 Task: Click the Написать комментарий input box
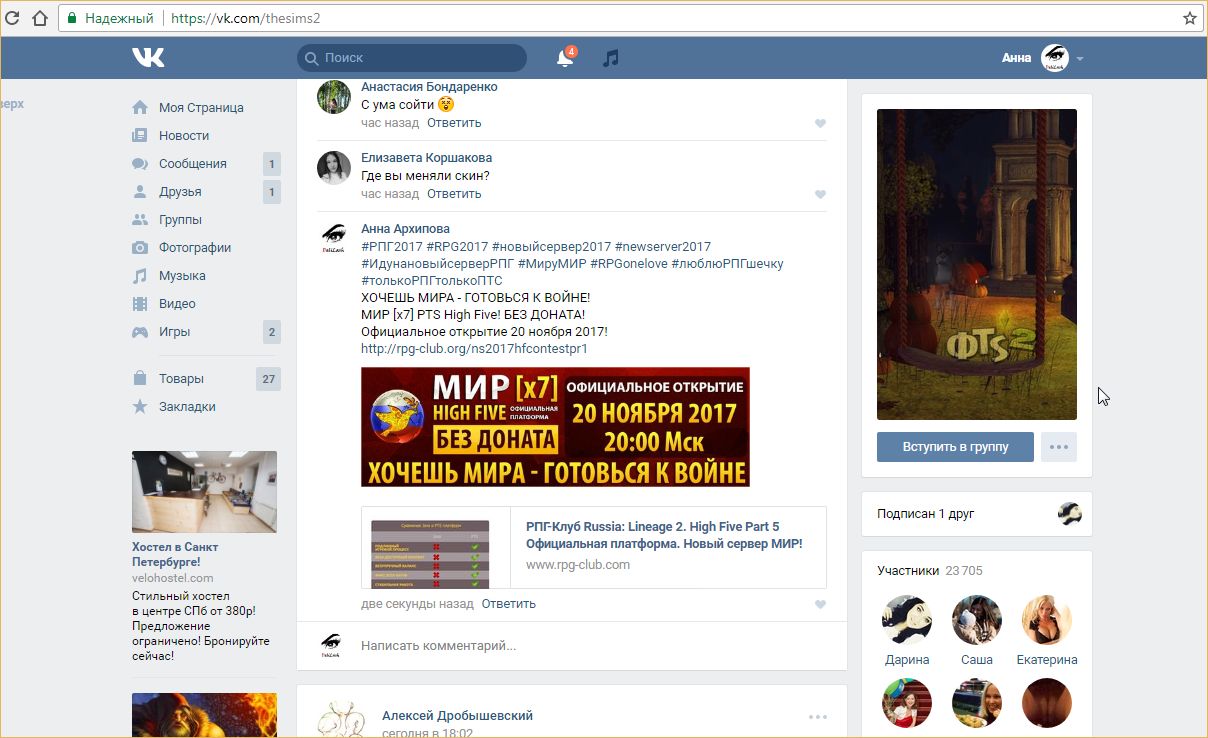coord(590,646)
